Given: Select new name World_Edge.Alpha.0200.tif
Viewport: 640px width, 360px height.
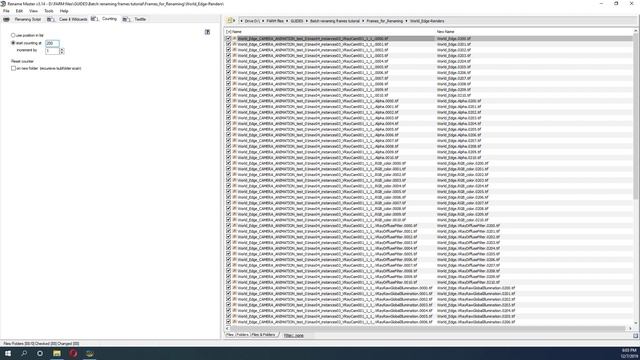Looking at the screenshot, I should tap(459, 101).
